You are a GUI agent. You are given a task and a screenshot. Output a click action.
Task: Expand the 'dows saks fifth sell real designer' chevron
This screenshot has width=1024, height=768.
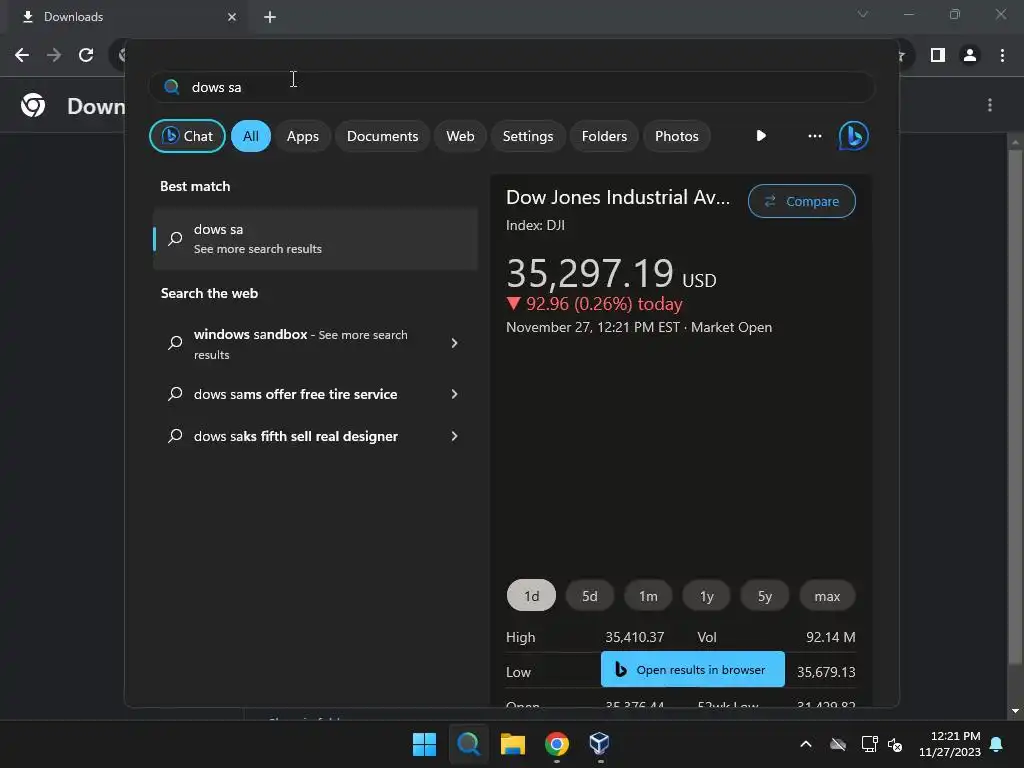(455, 436)
